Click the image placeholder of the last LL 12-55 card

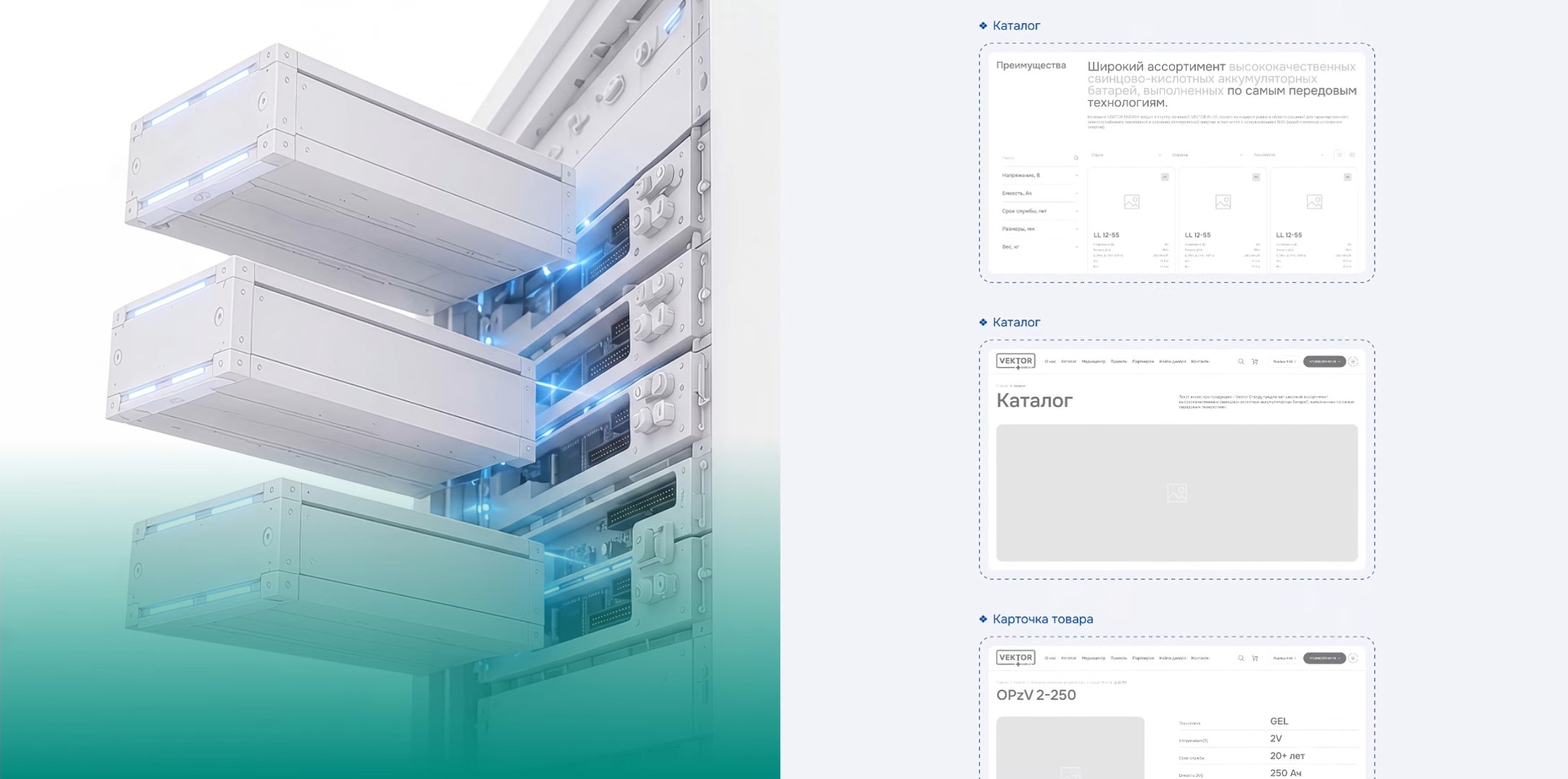tap(1314, 202)
